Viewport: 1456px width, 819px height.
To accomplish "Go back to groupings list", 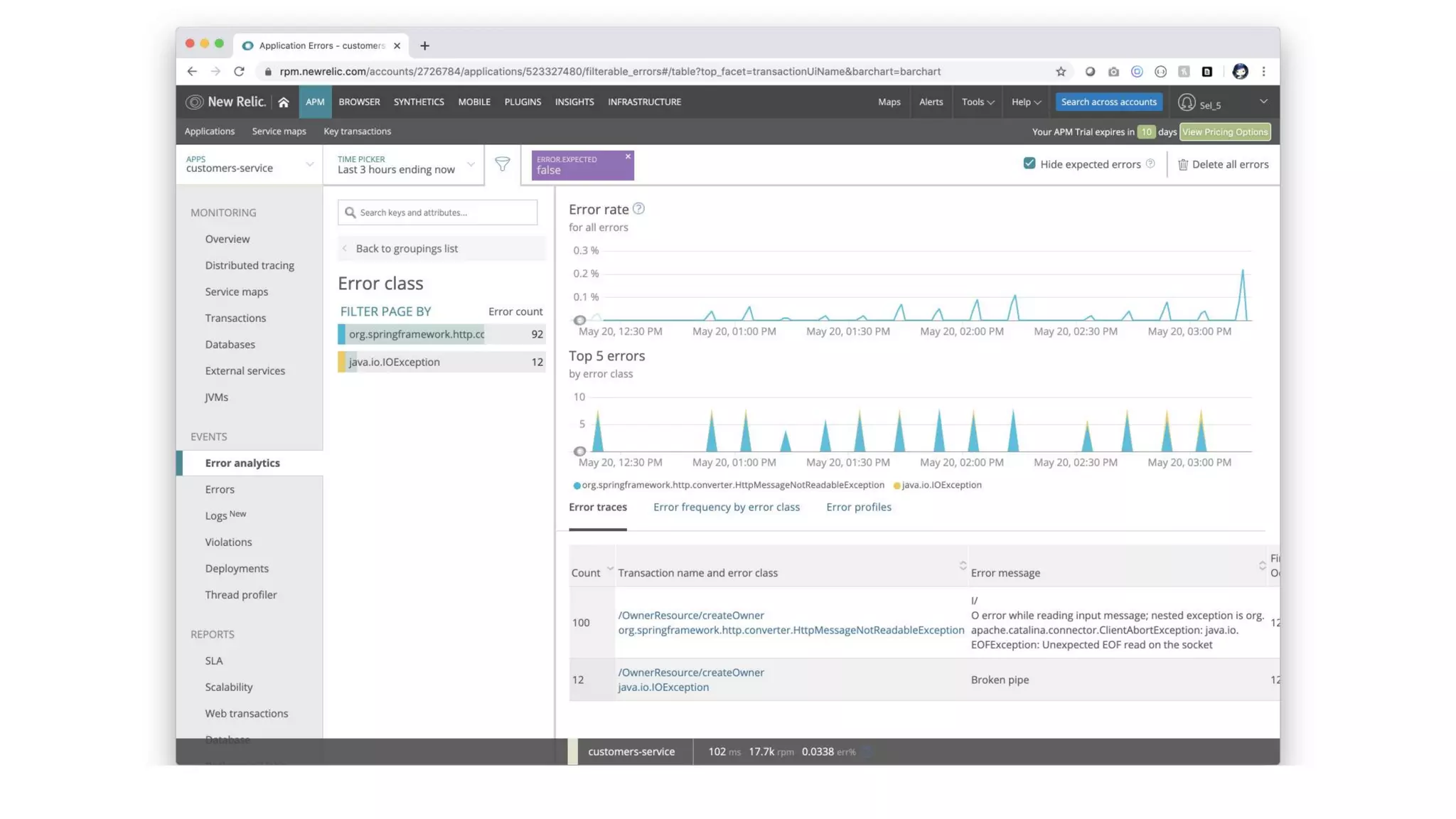I will pos(406,248).
